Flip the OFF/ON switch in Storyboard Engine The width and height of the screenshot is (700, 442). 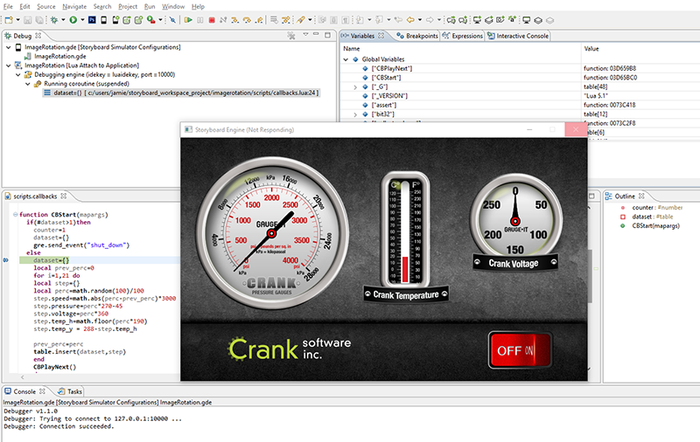point(520,350)
